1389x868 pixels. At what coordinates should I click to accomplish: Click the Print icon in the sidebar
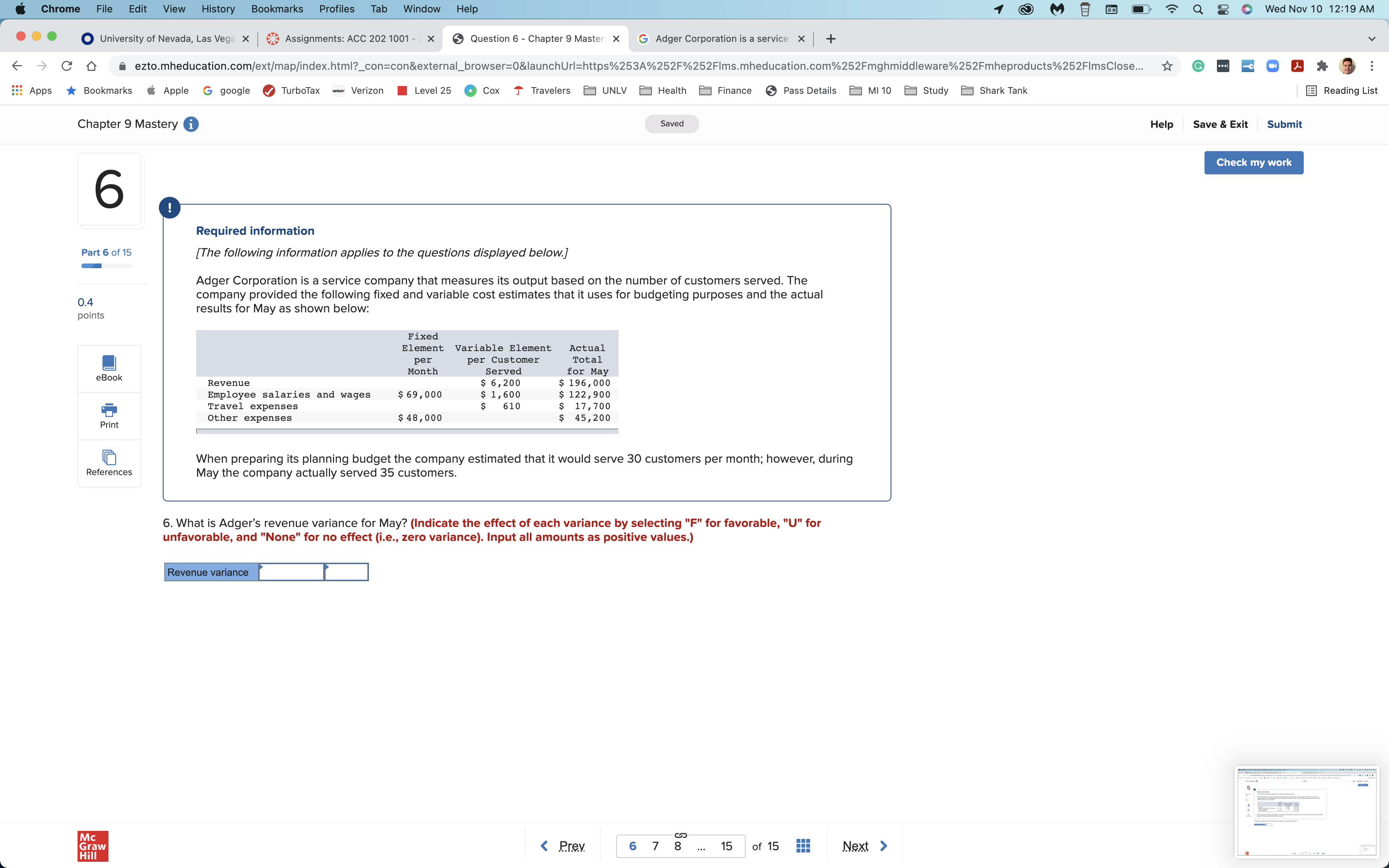109,415
